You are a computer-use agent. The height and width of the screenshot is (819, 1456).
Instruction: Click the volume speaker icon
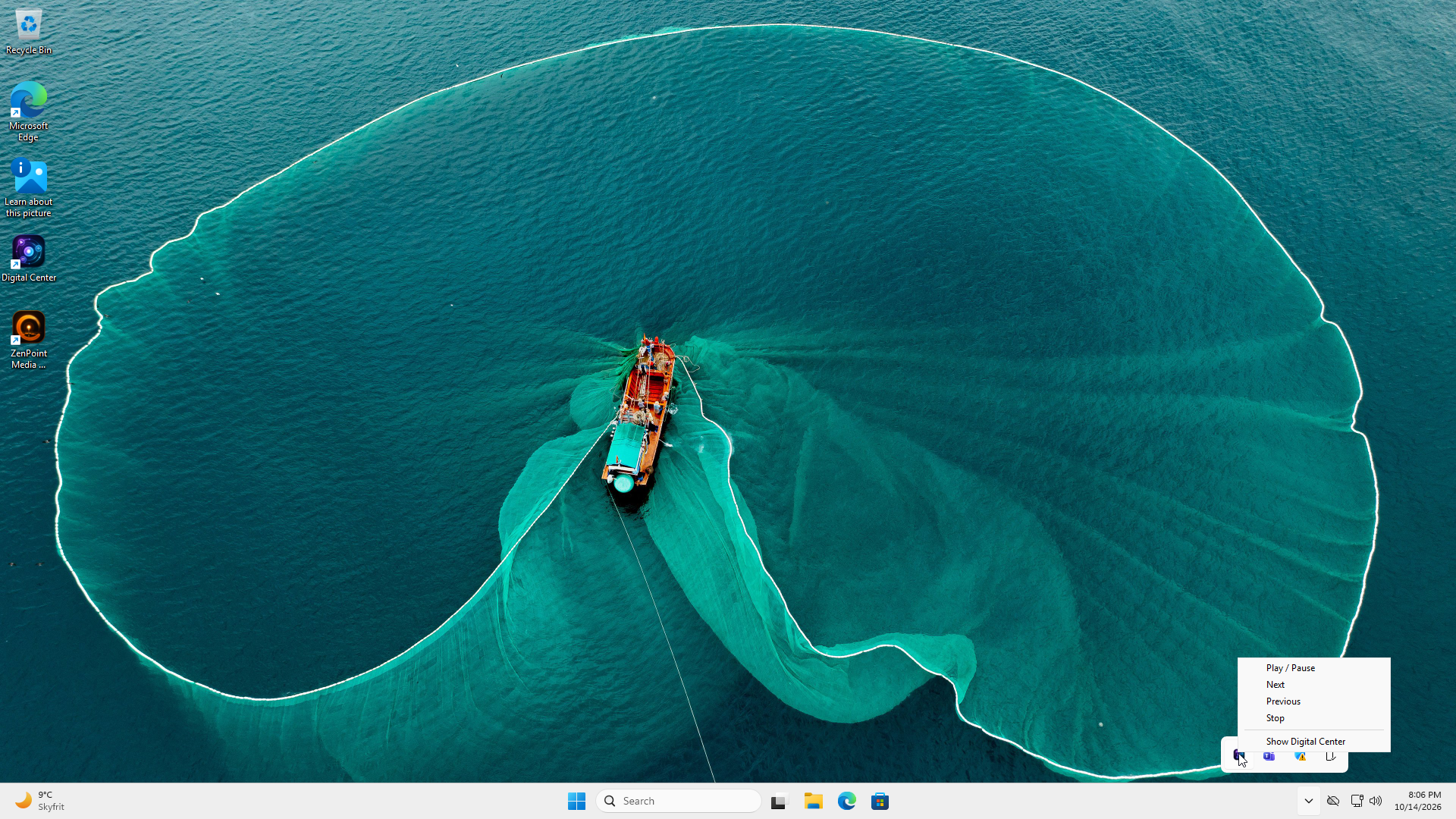[x=1376, y=801]
